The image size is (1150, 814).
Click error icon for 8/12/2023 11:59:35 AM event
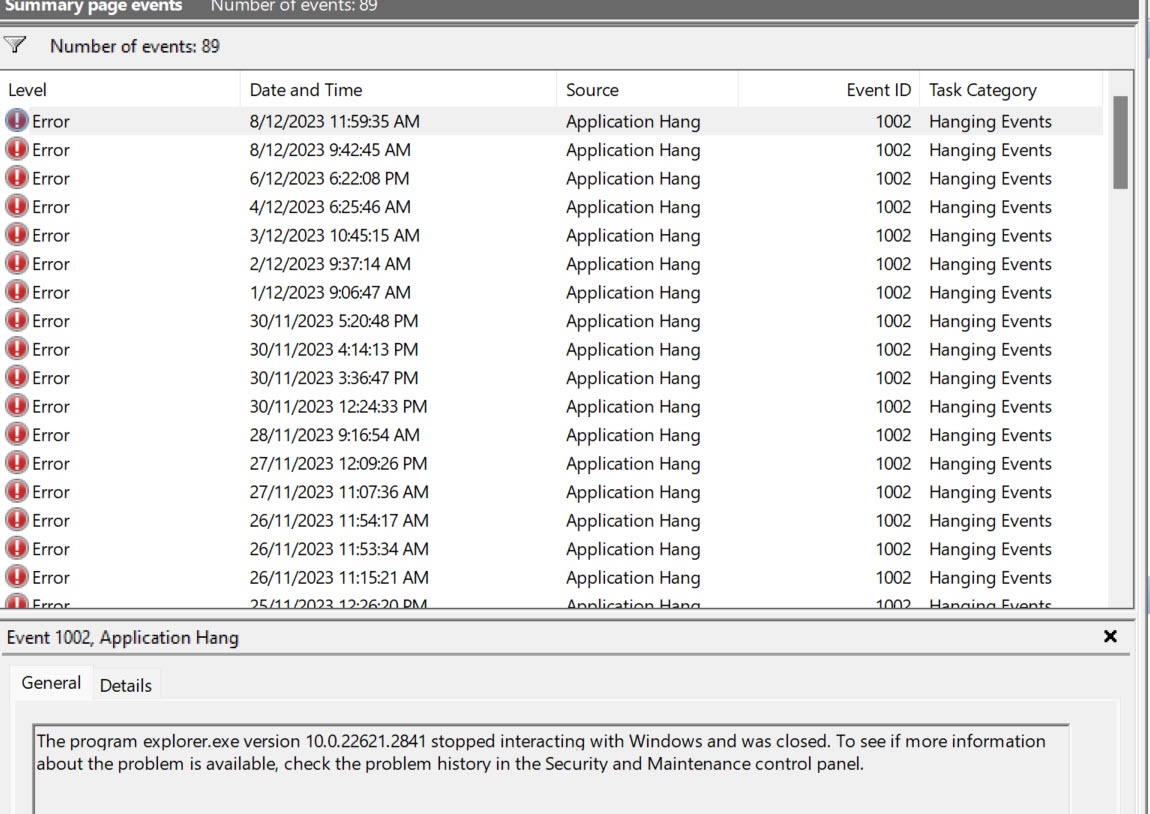tap(16, 120)
